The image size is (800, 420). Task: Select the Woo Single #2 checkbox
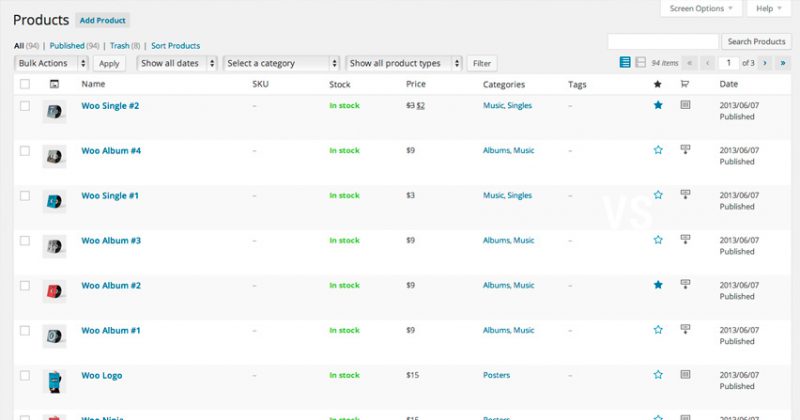pyautogui.click(x=24, y=106)
